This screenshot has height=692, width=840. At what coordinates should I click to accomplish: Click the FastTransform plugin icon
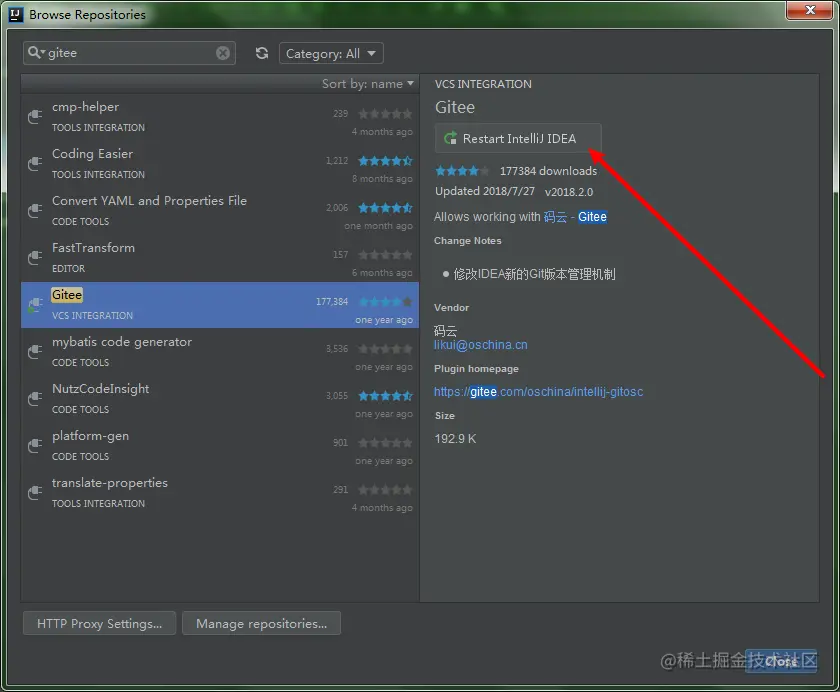click(35, 258)
